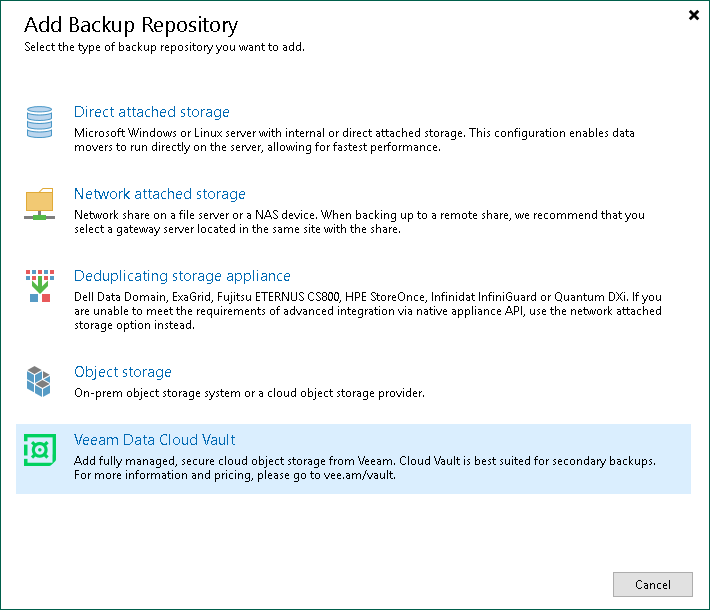This screenshot has height=610, width=710.
Task: Pick the Object storage link
Action: coord(123,372)
